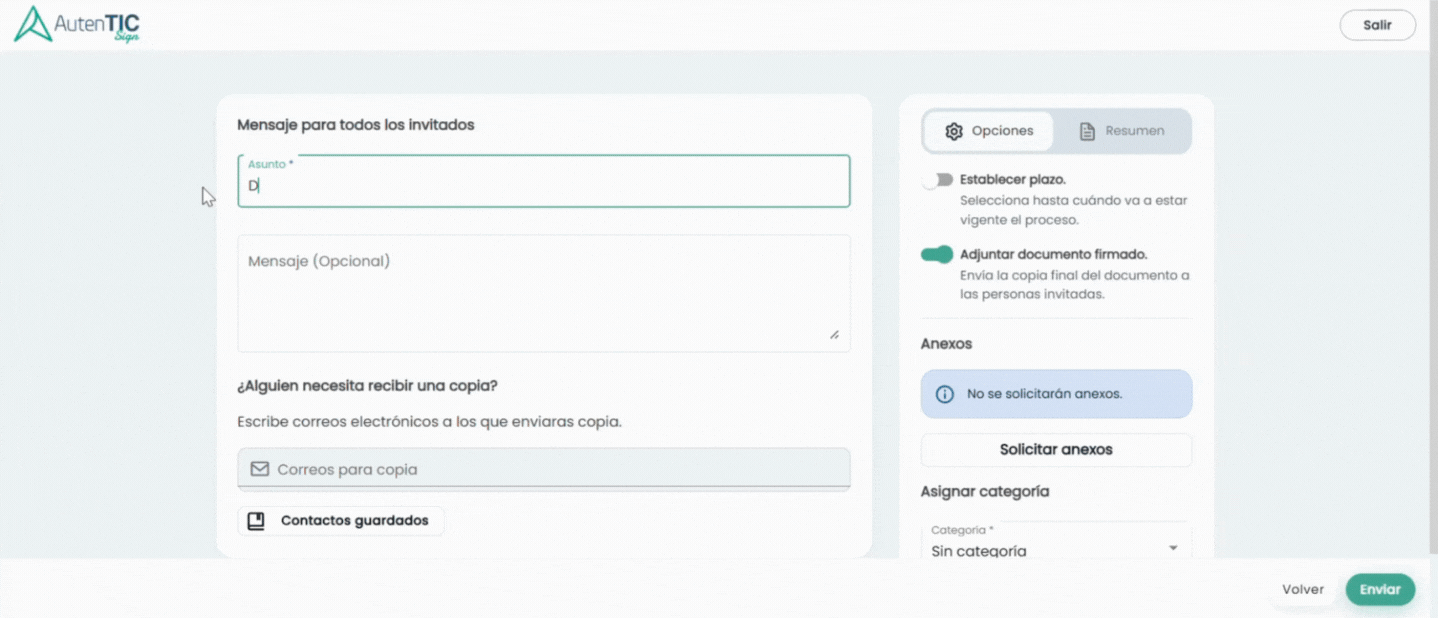Image resolution: width=1438 pixels, height=618 pixels.
Task: Switch to the Resumen tab
Action: pos(1122,132)
